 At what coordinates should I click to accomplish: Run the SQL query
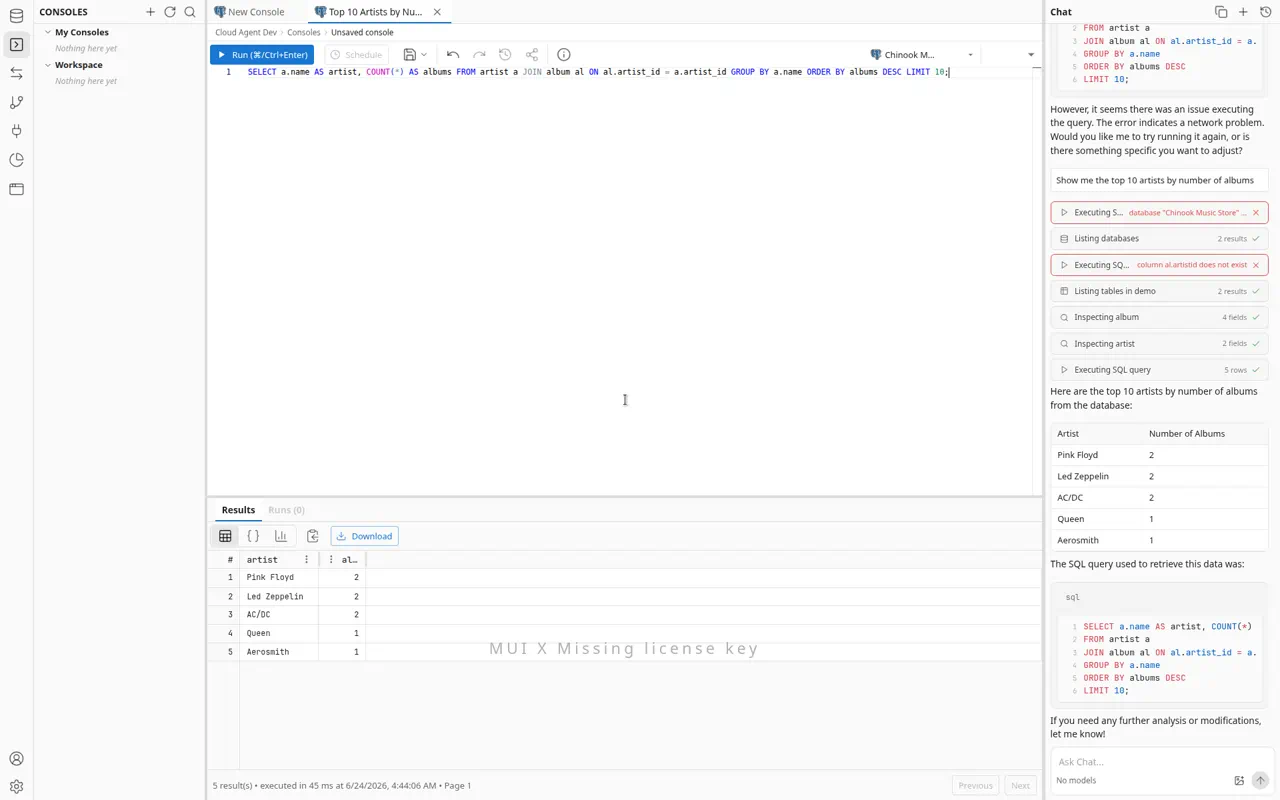coord(262,55)
